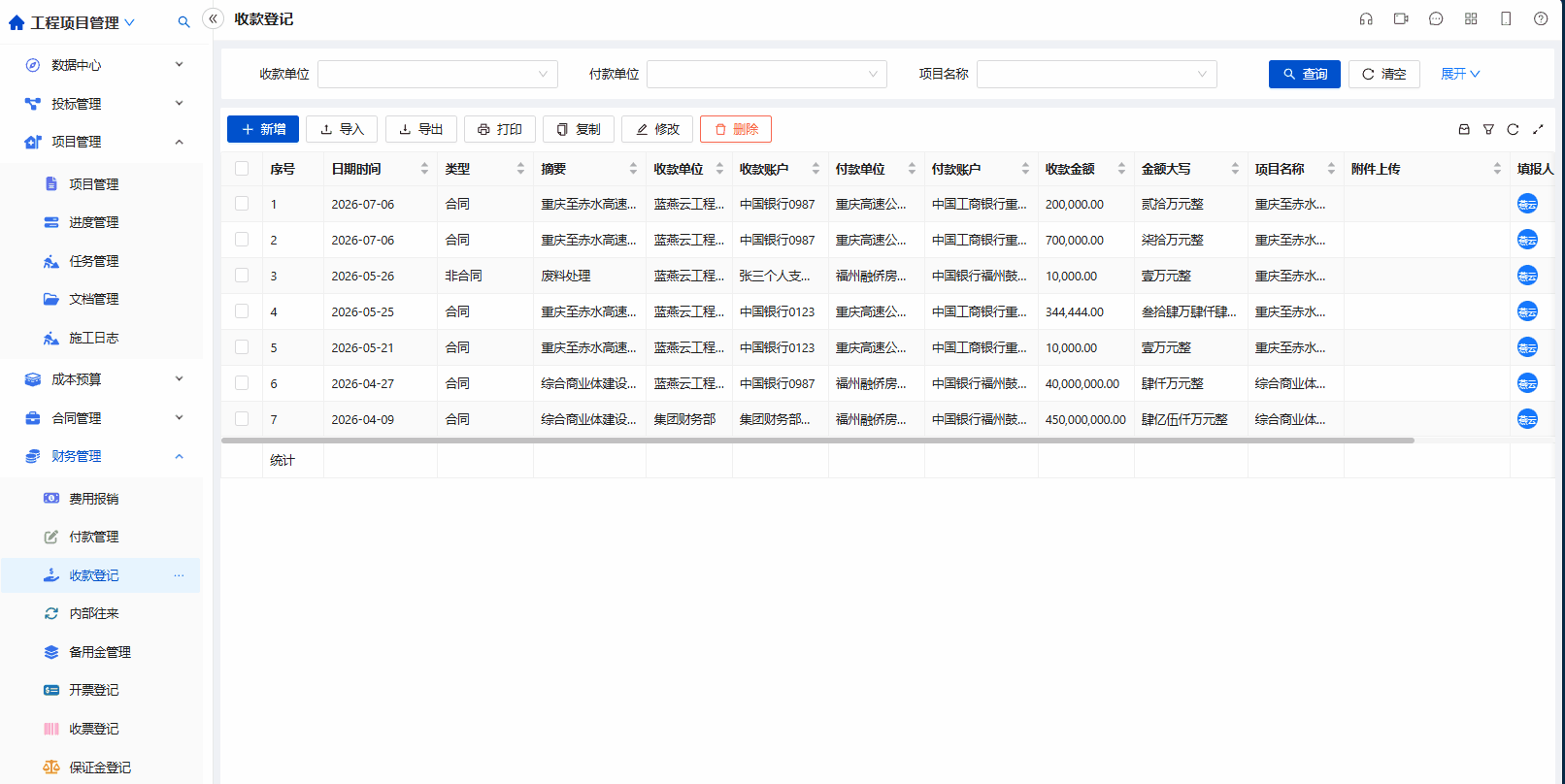Image resolution: width=1565 pixels, height=784 pixels.
Task: Check the row 7 checkbox
Action: click(x=242, y=419)
